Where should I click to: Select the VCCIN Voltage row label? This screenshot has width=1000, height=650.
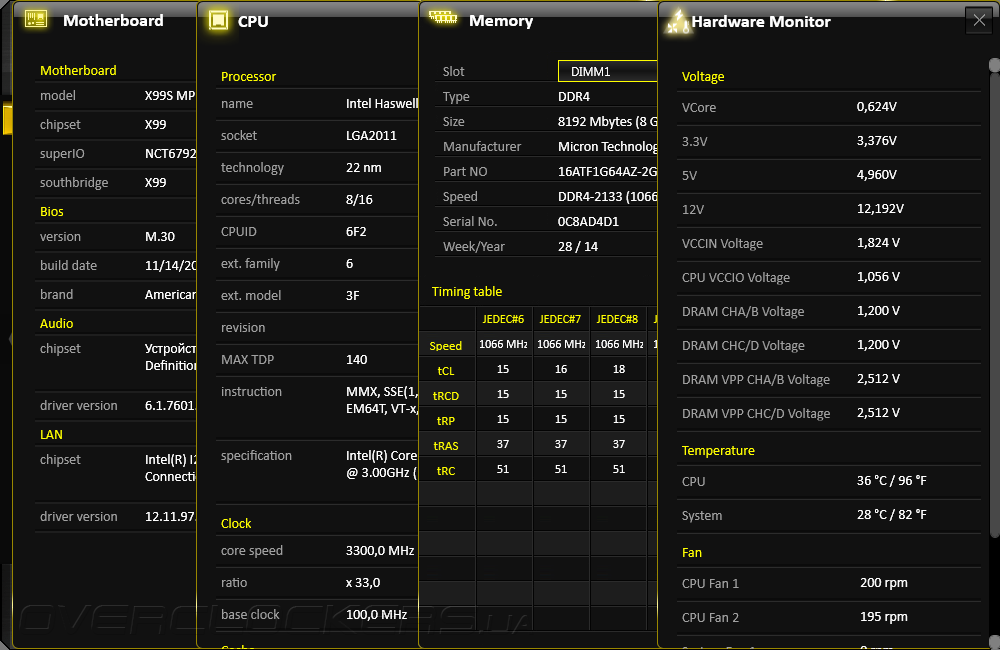pyautogui.click(x=722, y=244)
